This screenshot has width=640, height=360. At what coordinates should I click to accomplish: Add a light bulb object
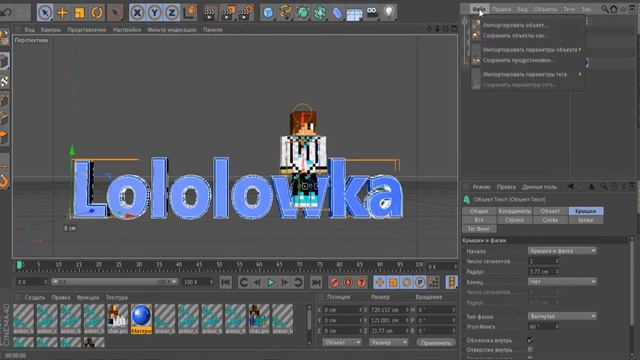pyautogui.click(x=389, y=13)
